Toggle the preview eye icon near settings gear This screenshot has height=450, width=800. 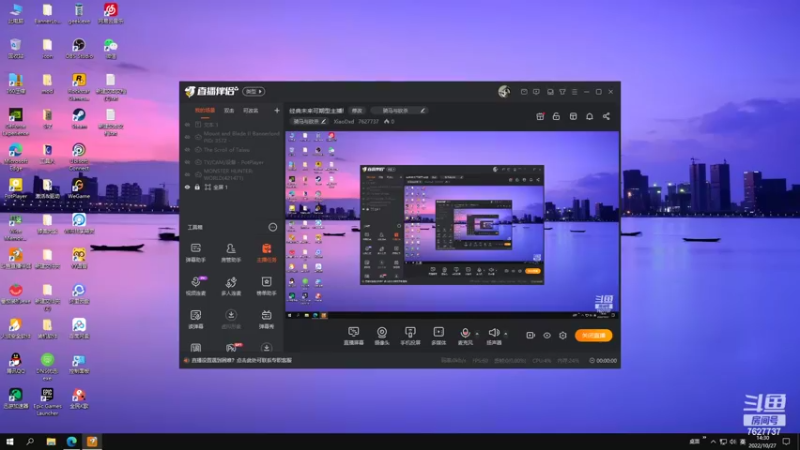(x=547, y=335)
